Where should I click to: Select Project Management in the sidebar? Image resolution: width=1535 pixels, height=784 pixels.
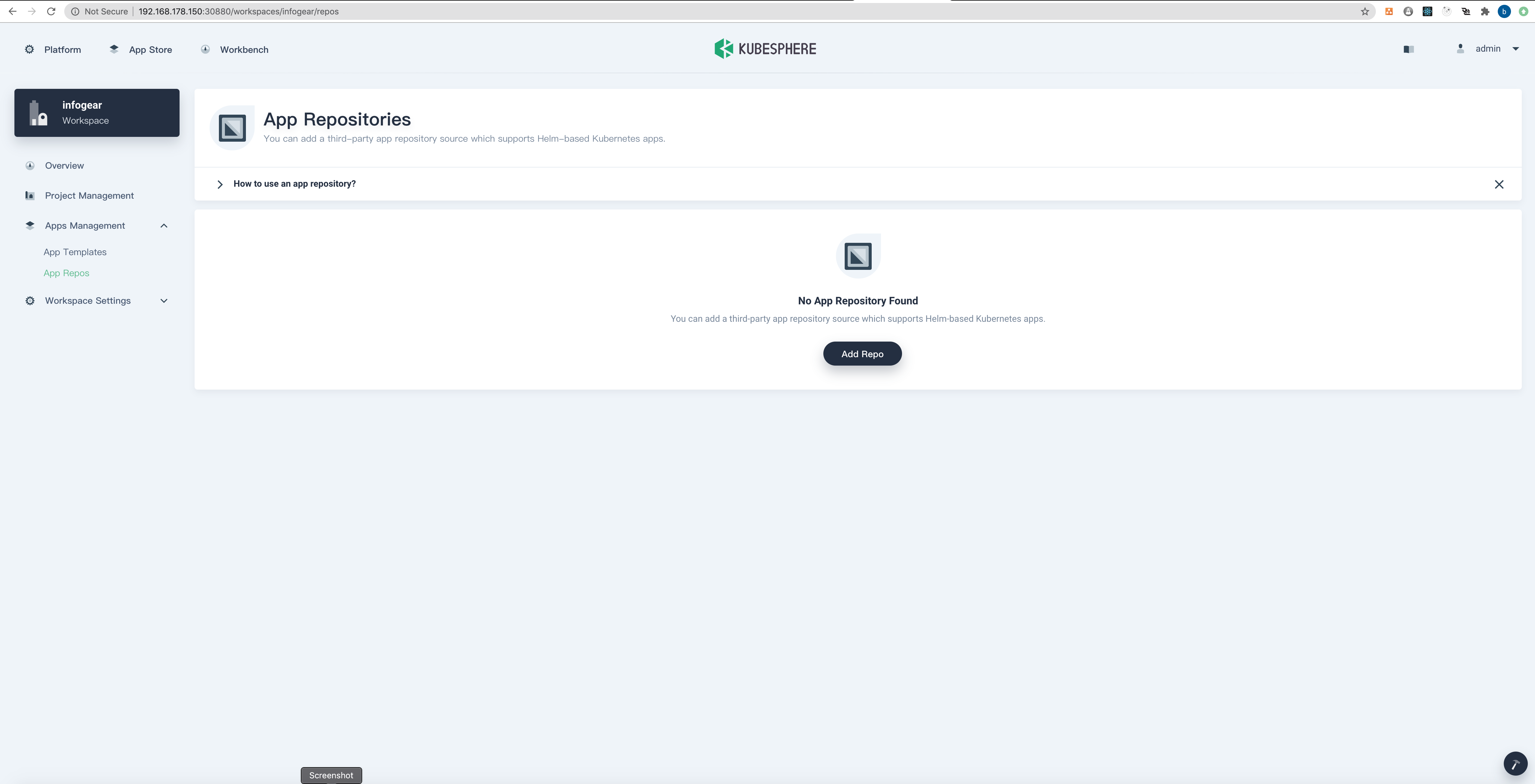89,195
